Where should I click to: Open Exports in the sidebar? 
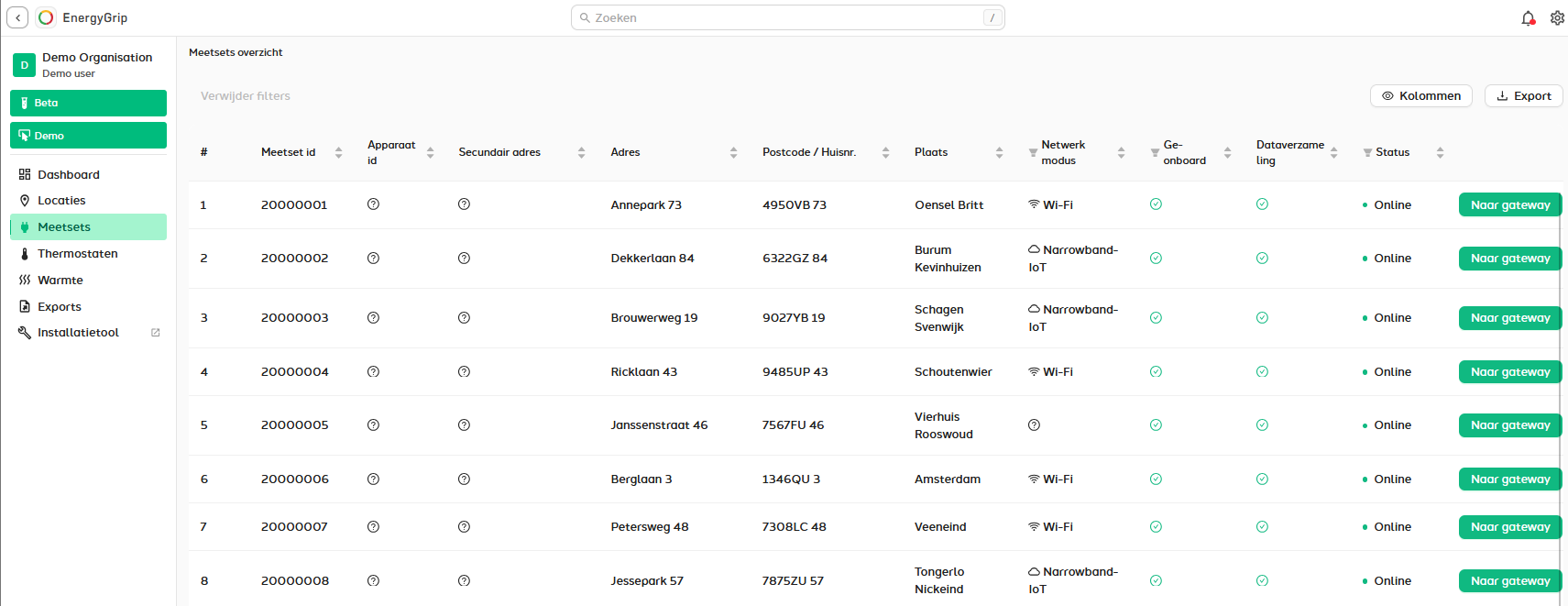click(x=88, y=306)
